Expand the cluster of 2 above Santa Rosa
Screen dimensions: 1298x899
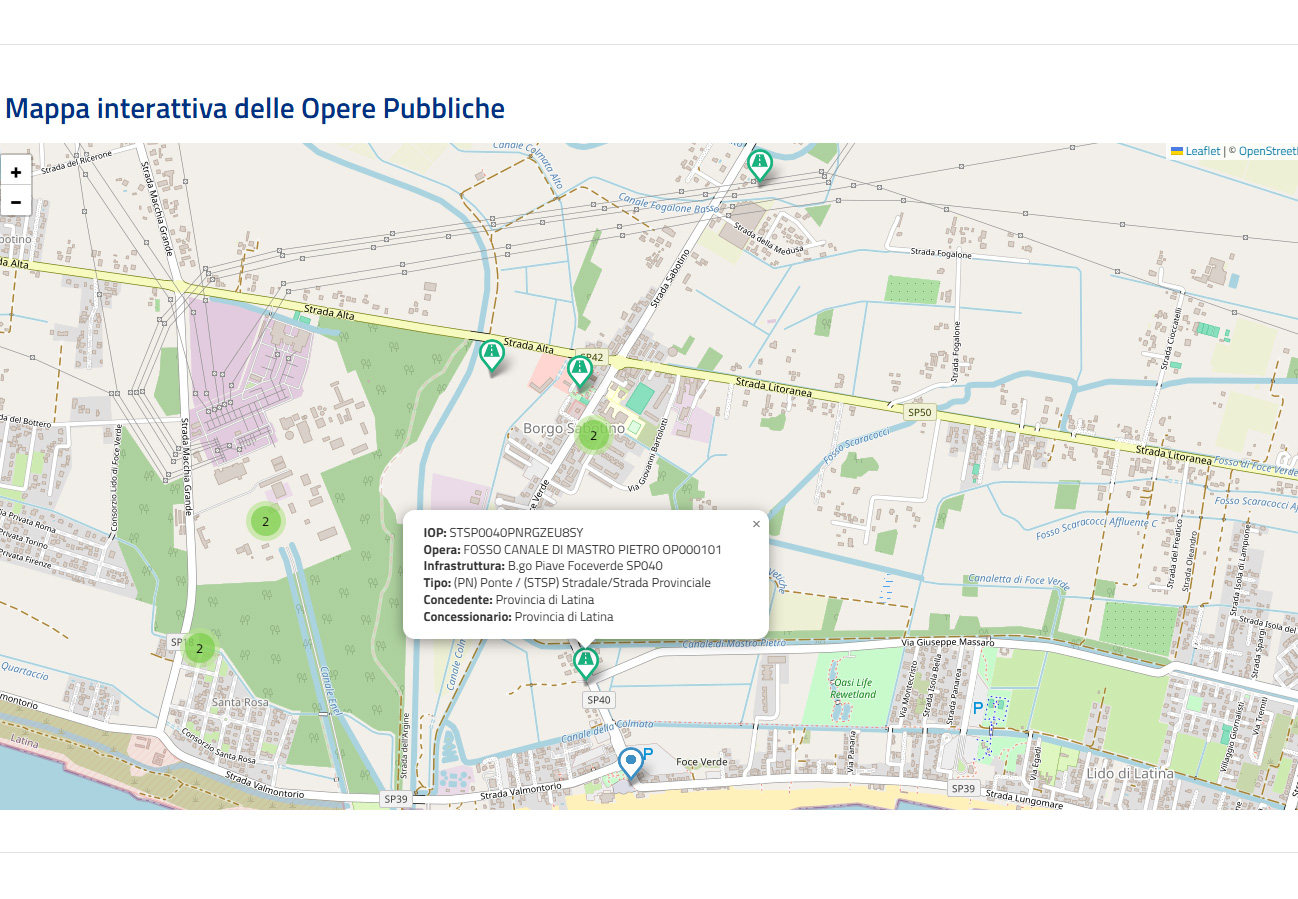click(200, 649)
